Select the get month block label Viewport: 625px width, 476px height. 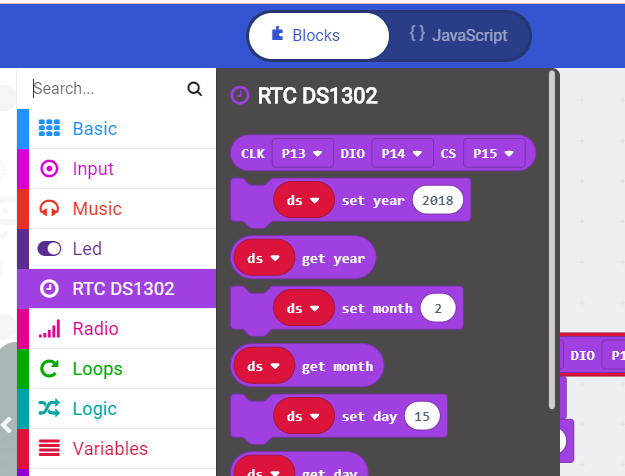tap(337, 366)
